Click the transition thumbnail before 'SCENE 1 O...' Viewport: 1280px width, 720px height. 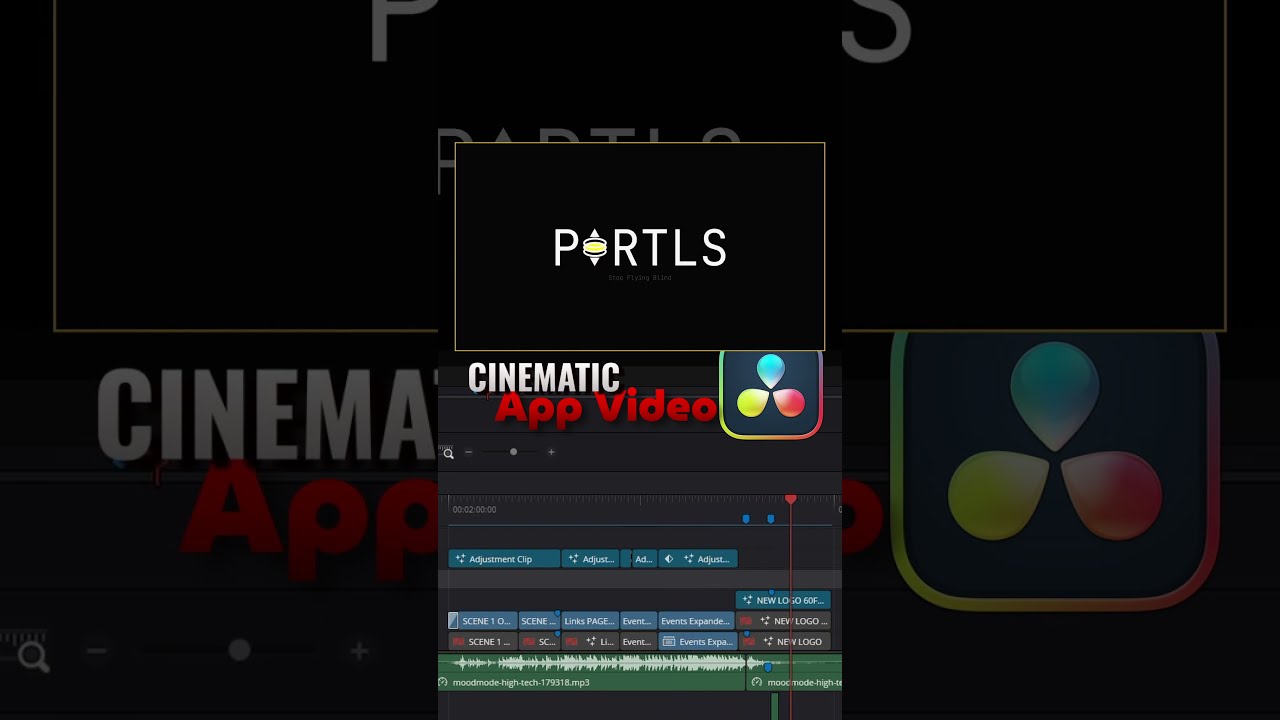[x=453, y=621]
